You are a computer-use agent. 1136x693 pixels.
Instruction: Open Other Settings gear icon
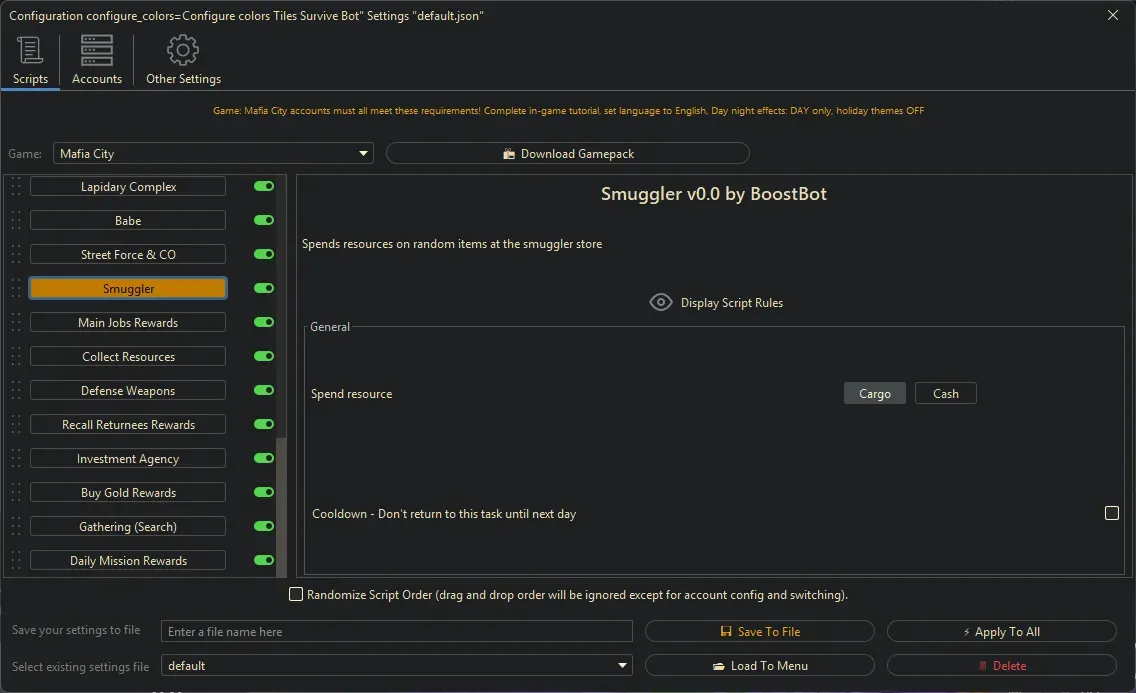(x=183, y=50)
